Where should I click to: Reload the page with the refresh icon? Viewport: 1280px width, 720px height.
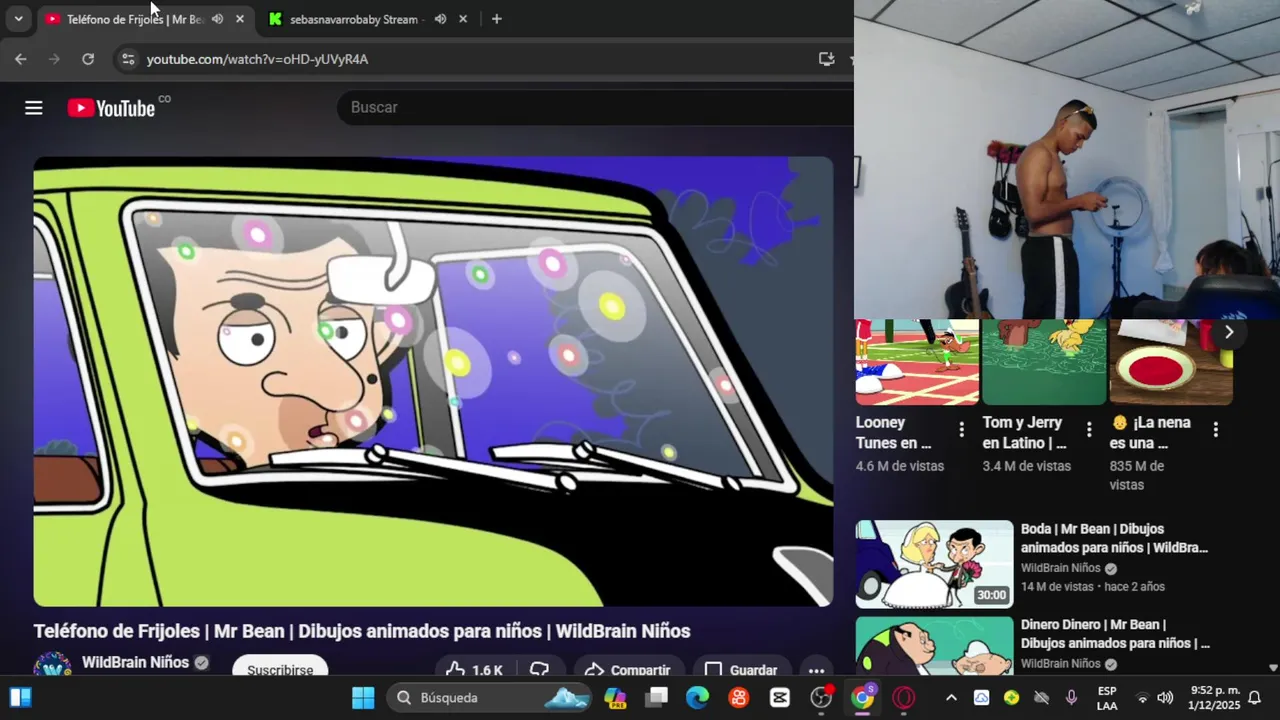point(88,59)
